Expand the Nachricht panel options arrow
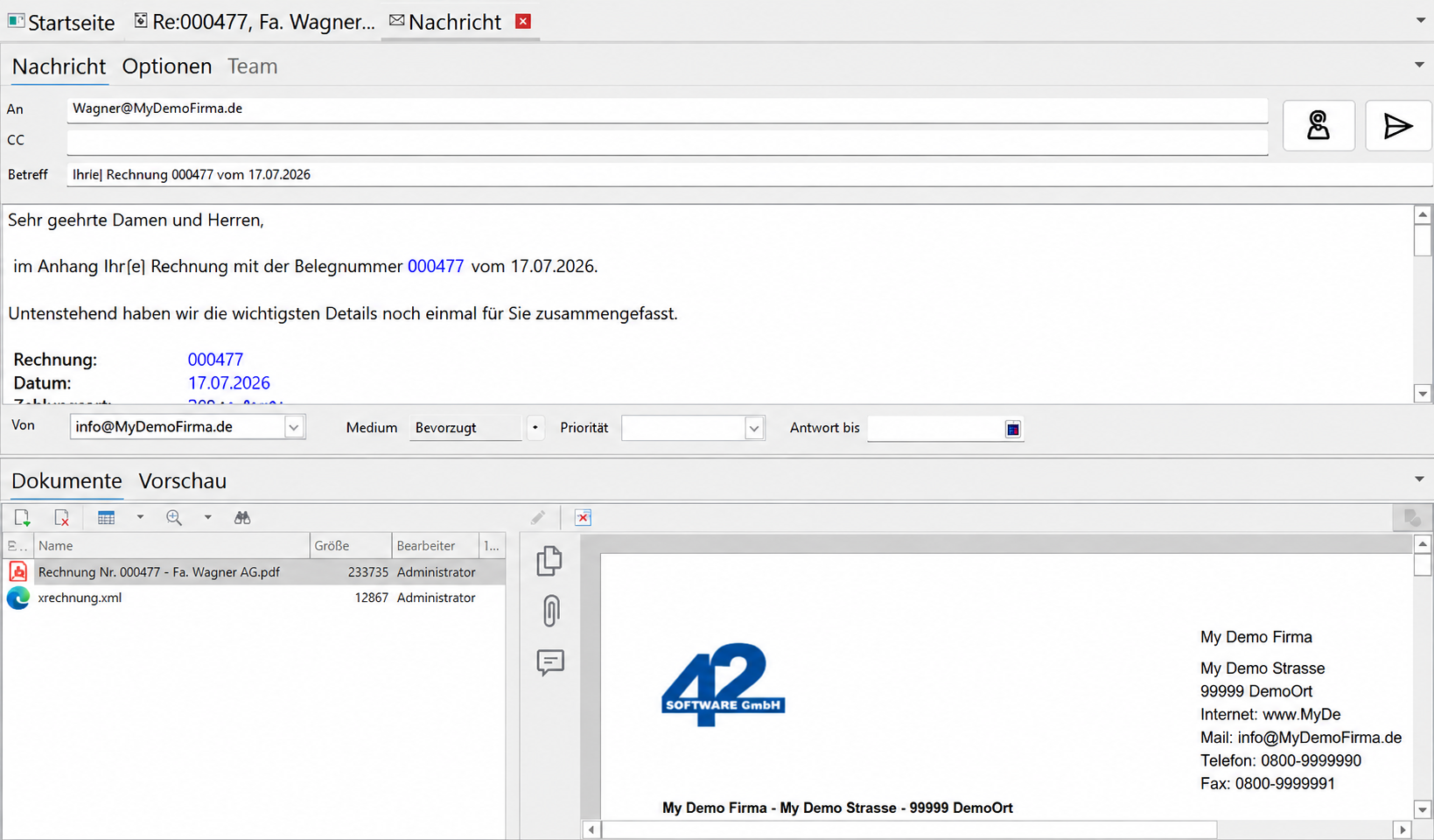1434x840 pixels. pyautogui.click(x=1419, y=65)
